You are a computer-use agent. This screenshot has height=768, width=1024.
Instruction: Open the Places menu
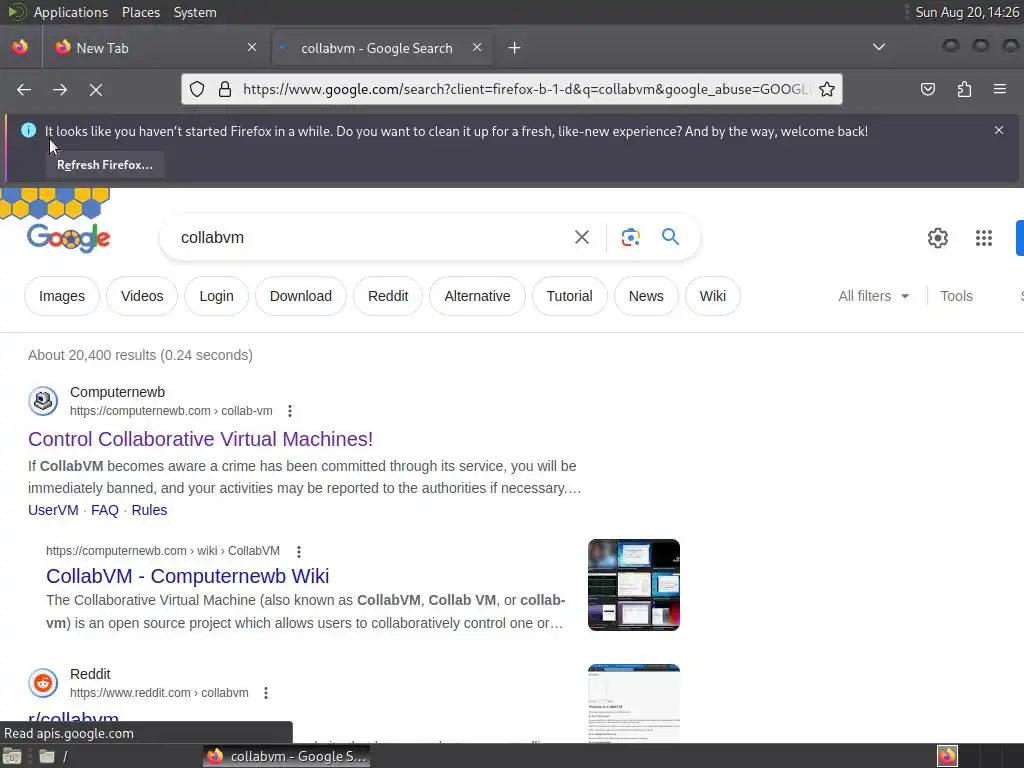click(140, 12)
